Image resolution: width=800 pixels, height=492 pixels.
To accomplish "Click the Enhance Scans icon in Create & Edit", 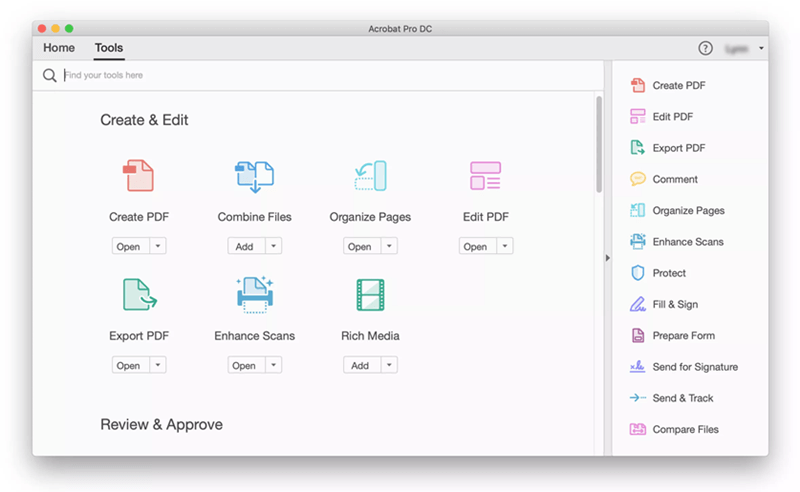I will tap(255, 294).
